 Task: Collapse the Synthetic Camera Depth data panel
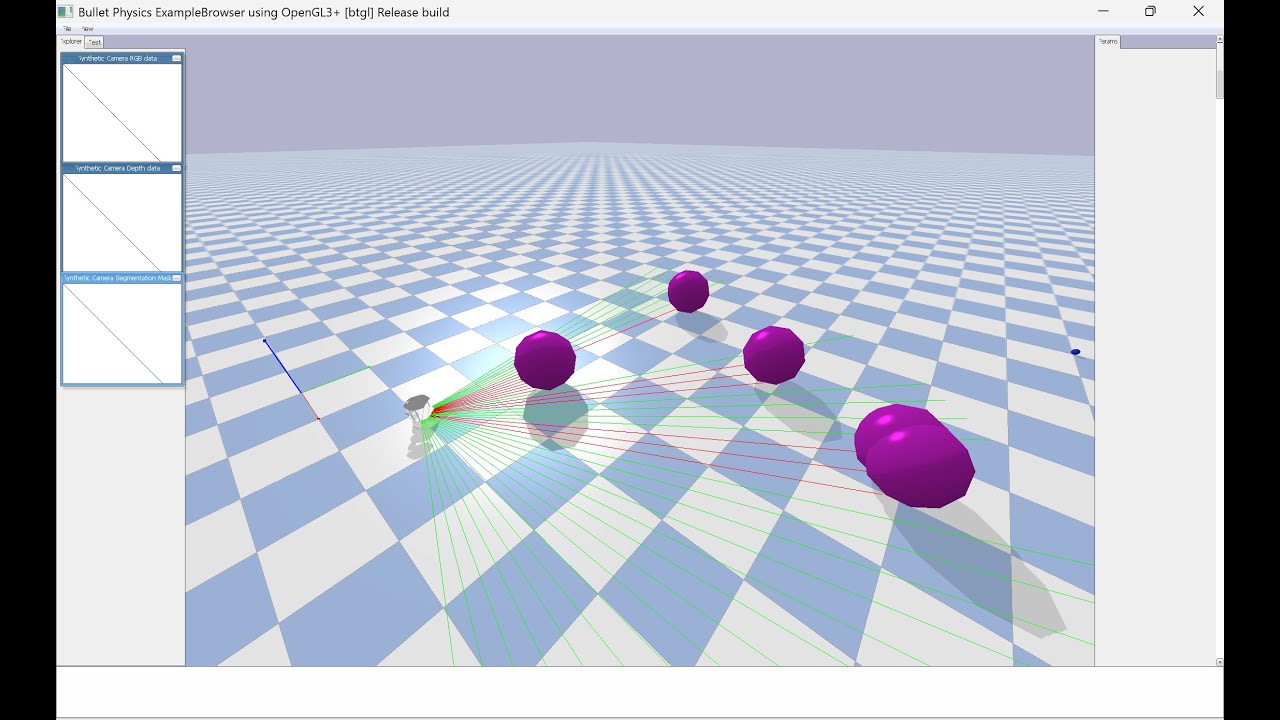coord(177,168)
